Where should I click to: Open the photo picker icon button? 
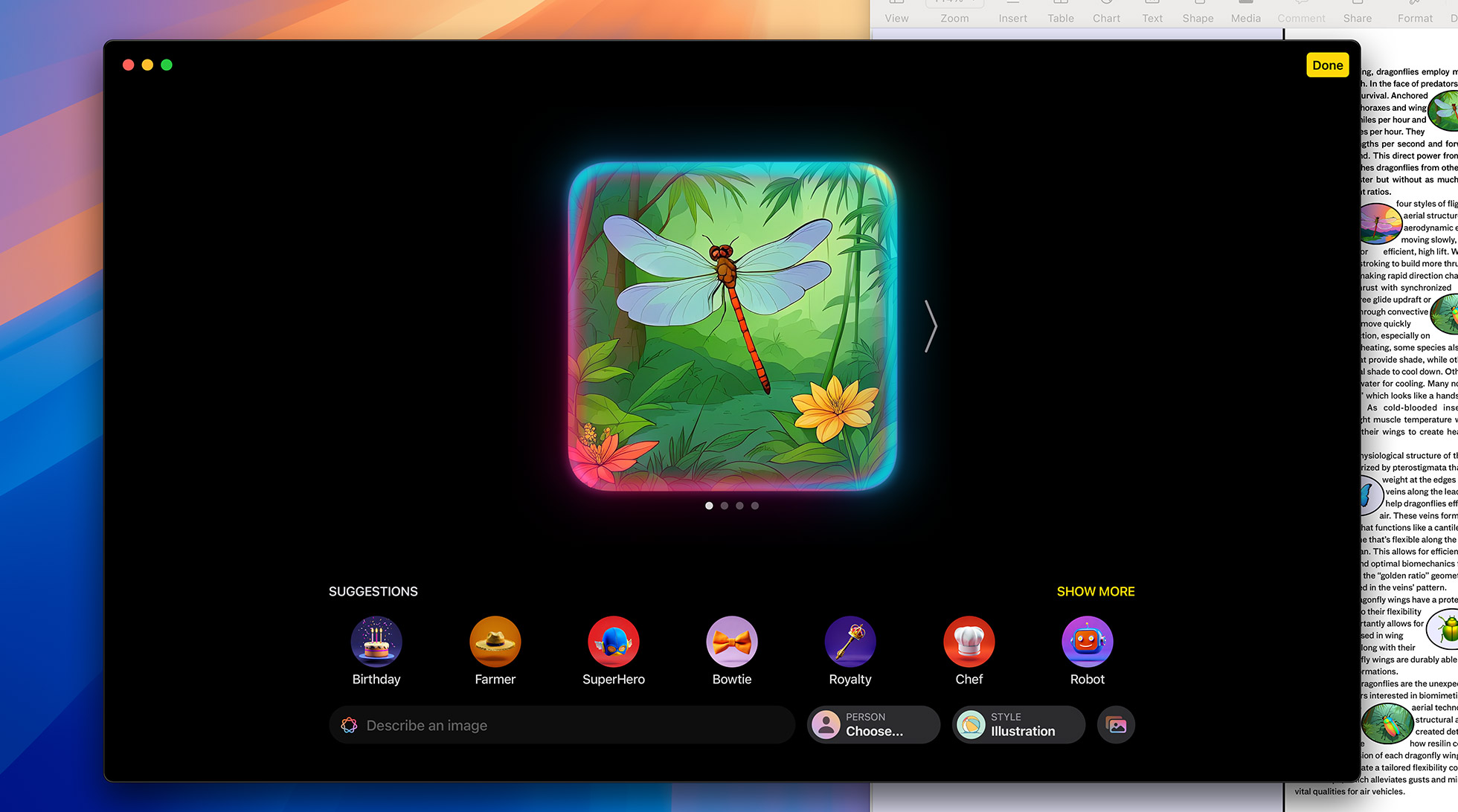[1116, 725]
